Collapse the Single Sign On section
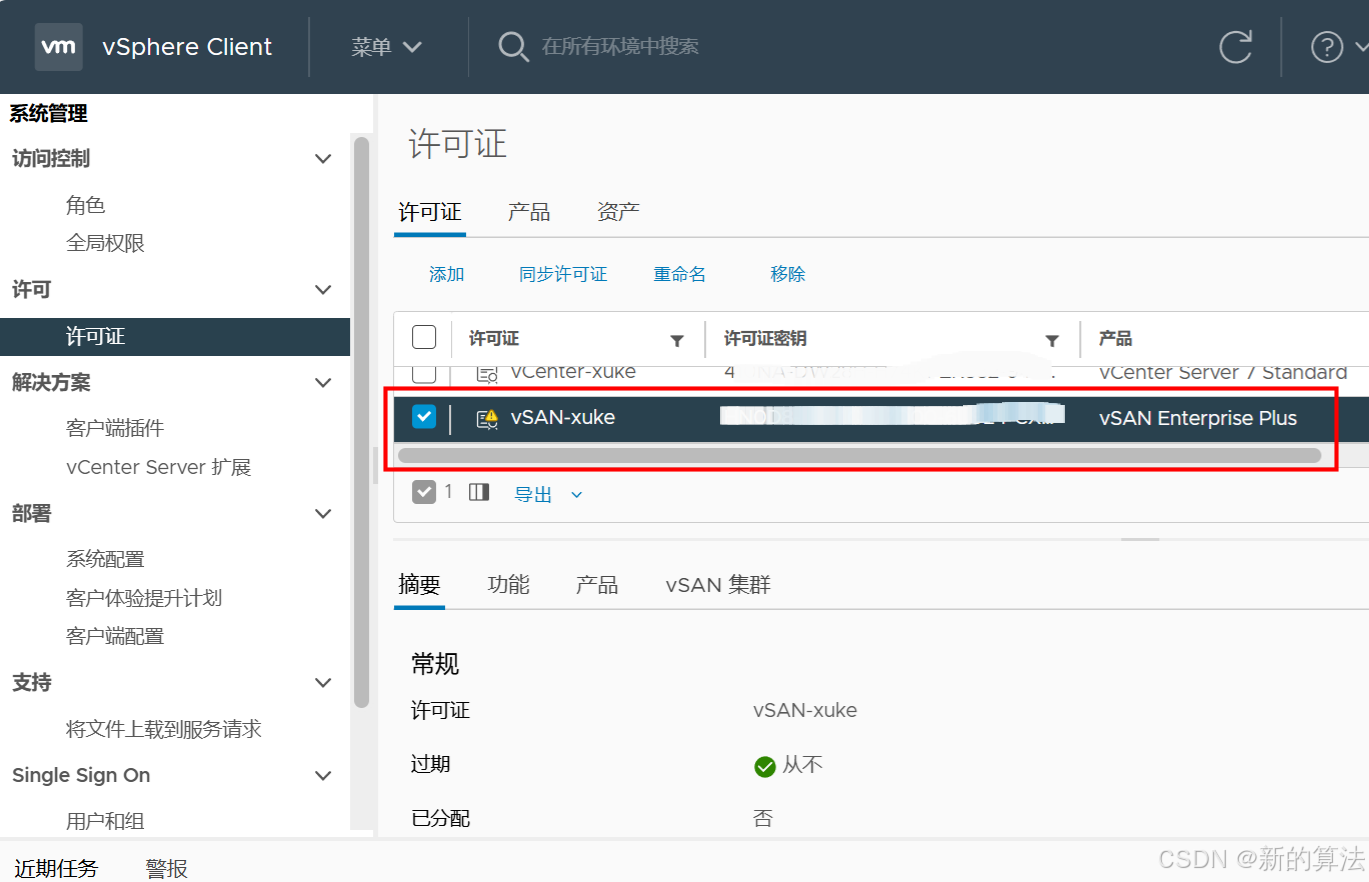 point(323,776)
